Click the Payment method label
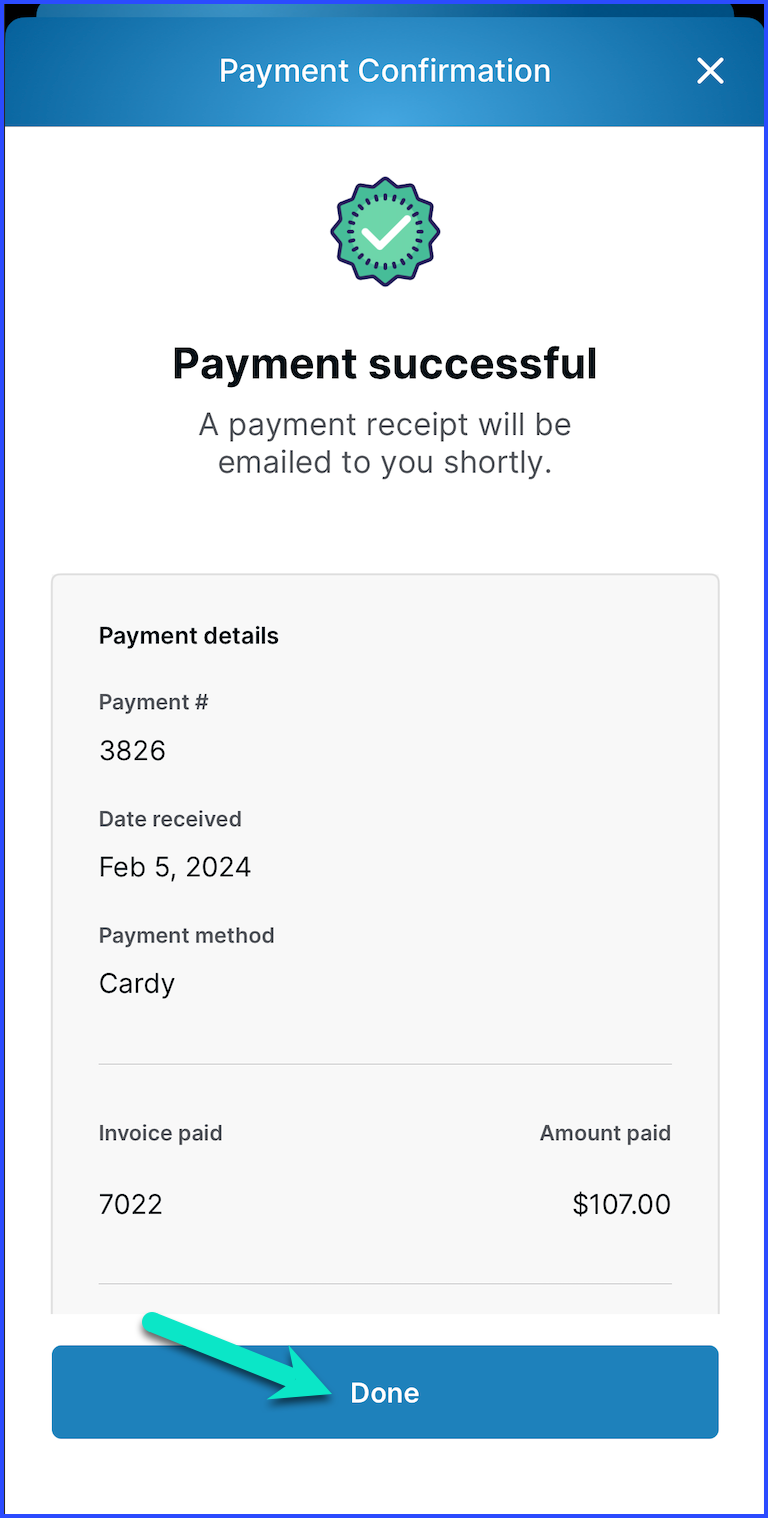The image size is (768, 1518). point(186,936)
